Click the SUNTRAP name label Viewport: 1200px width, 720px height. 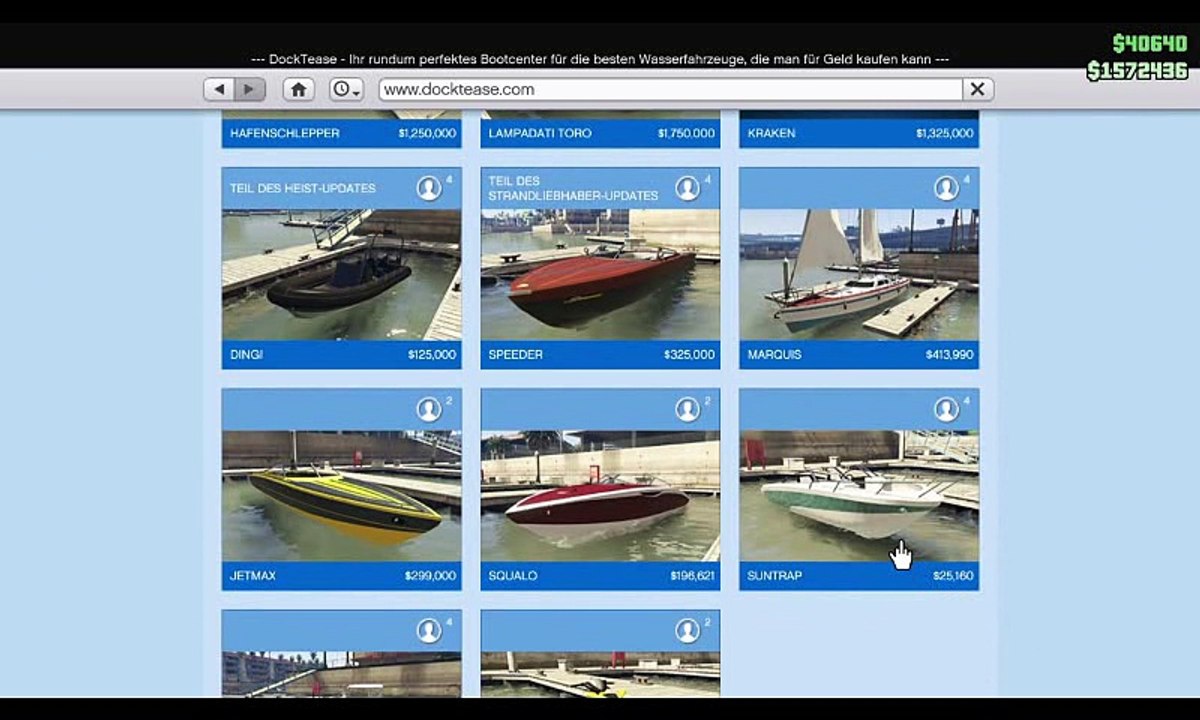tap(774, 576)
